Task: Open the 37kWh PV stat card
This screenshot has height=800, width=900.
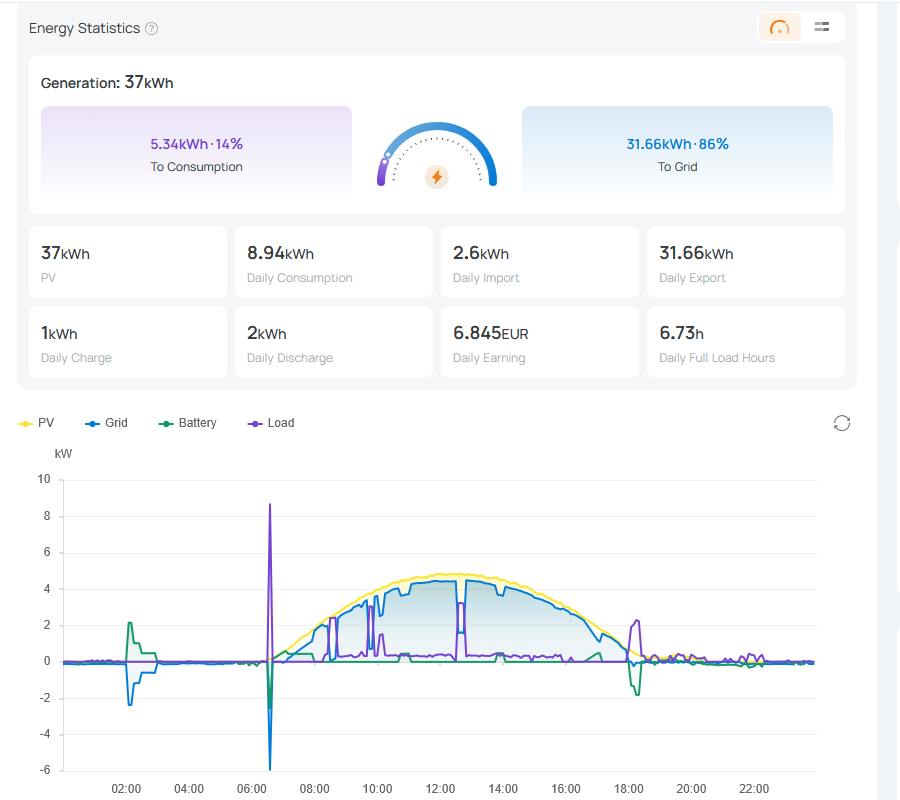Action: pyautogui.click(x=128, y=262)
